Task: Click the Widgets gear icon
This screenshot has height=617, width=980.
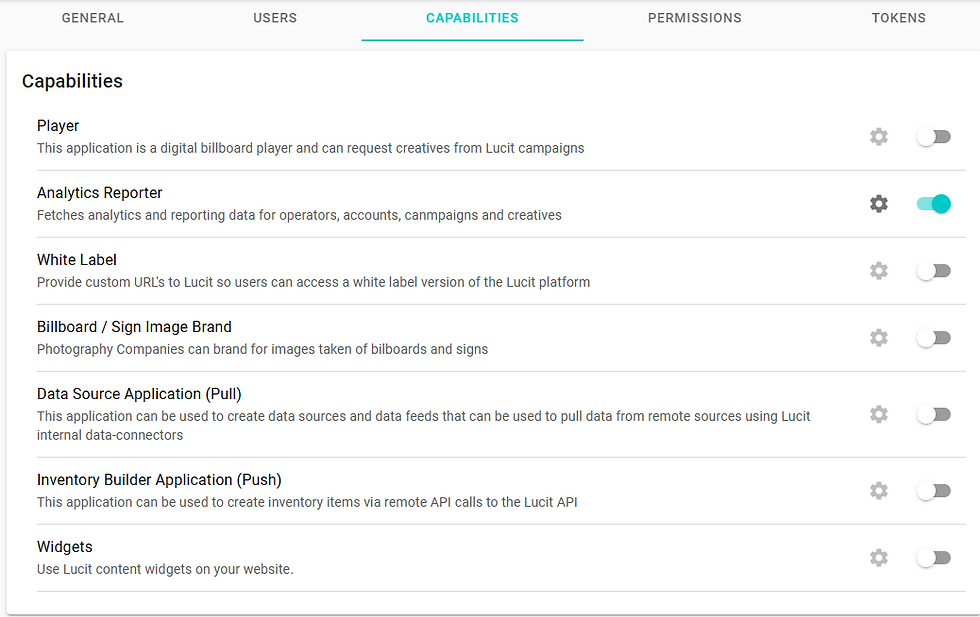Action: click(x=879, y=558)
